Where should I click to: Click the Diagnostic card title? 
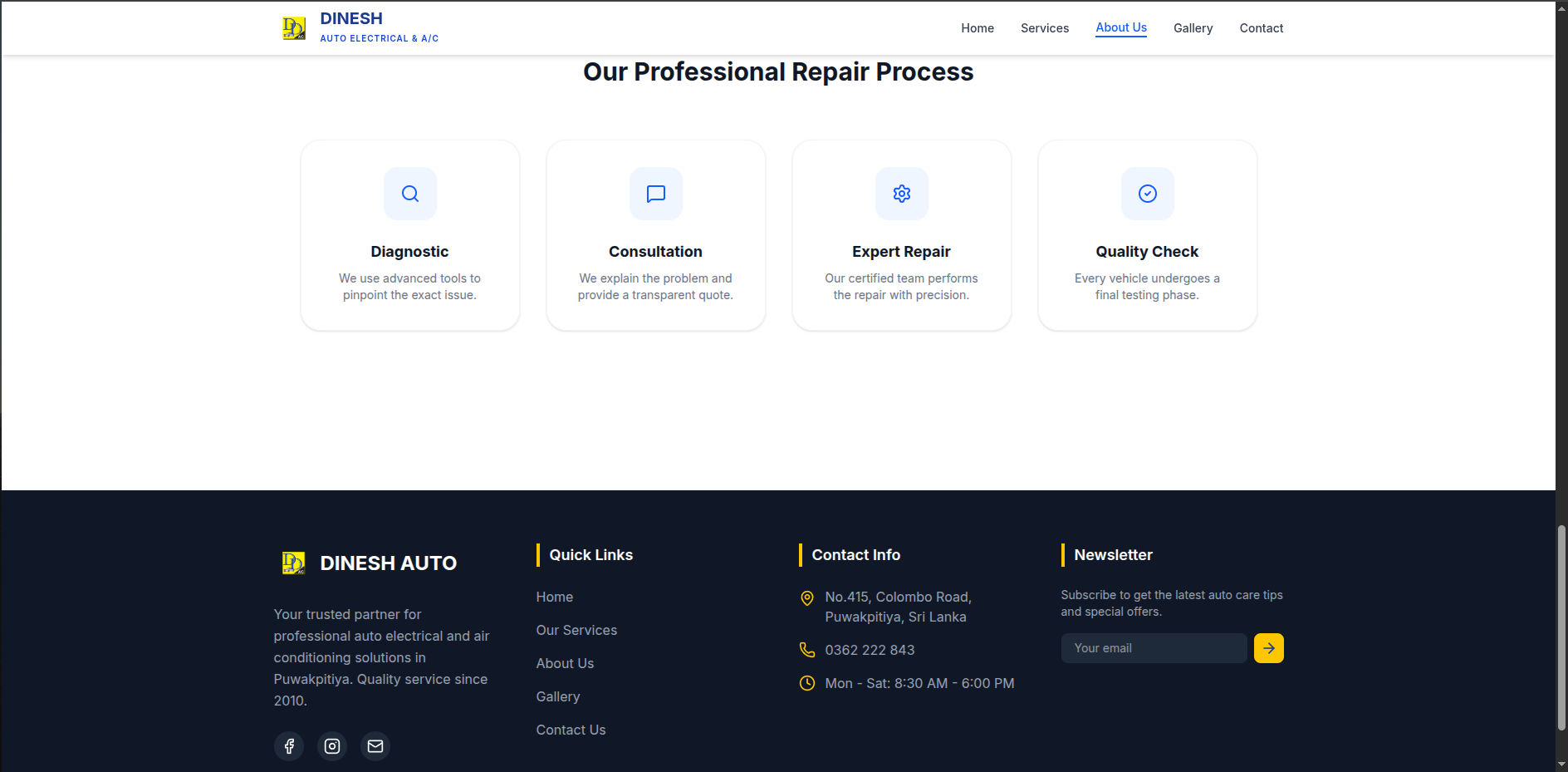click(x=409, y=252)
